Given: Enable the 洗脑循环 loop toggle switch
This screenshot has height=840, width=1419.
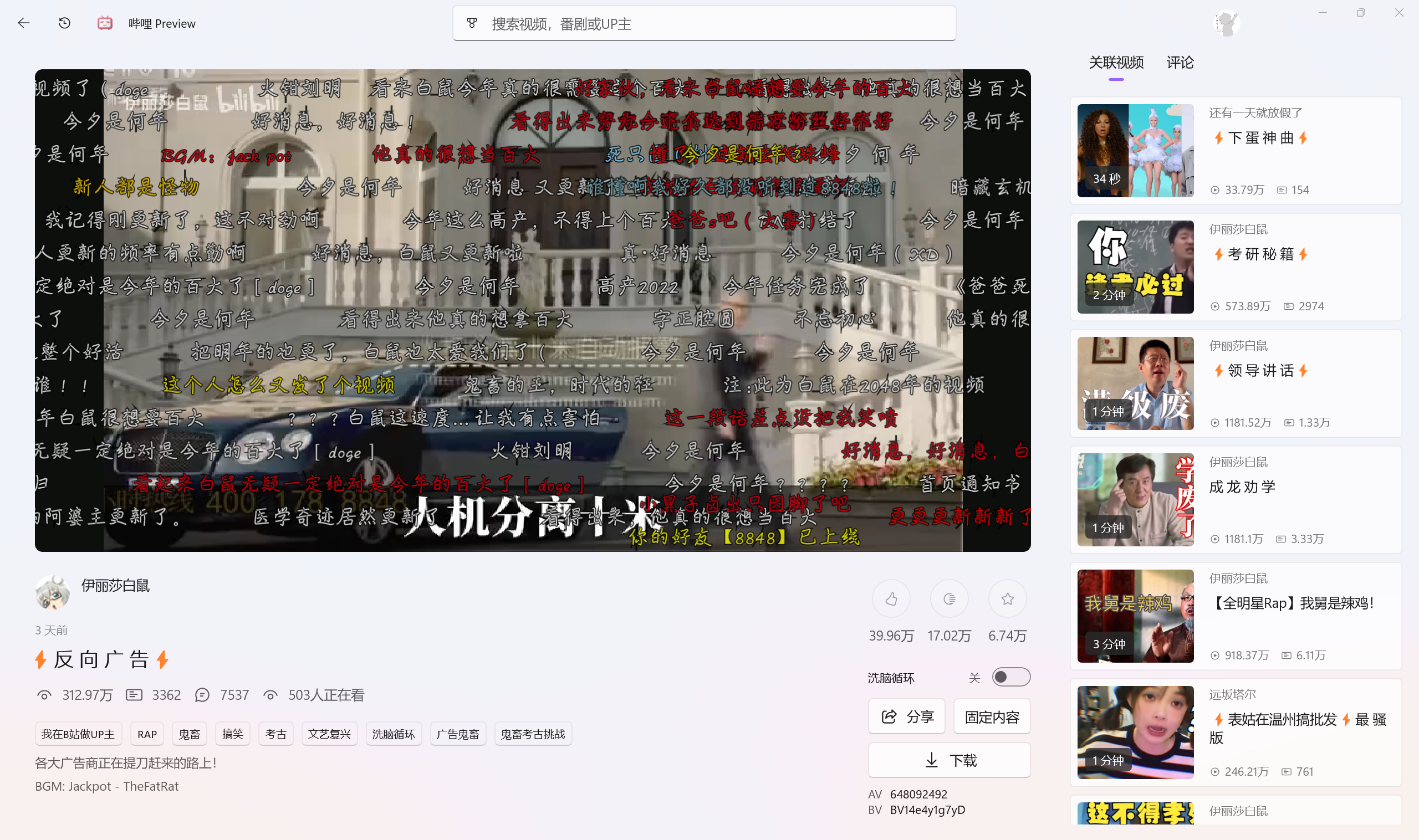Looking at the screenshot, I should (1011, 677).
